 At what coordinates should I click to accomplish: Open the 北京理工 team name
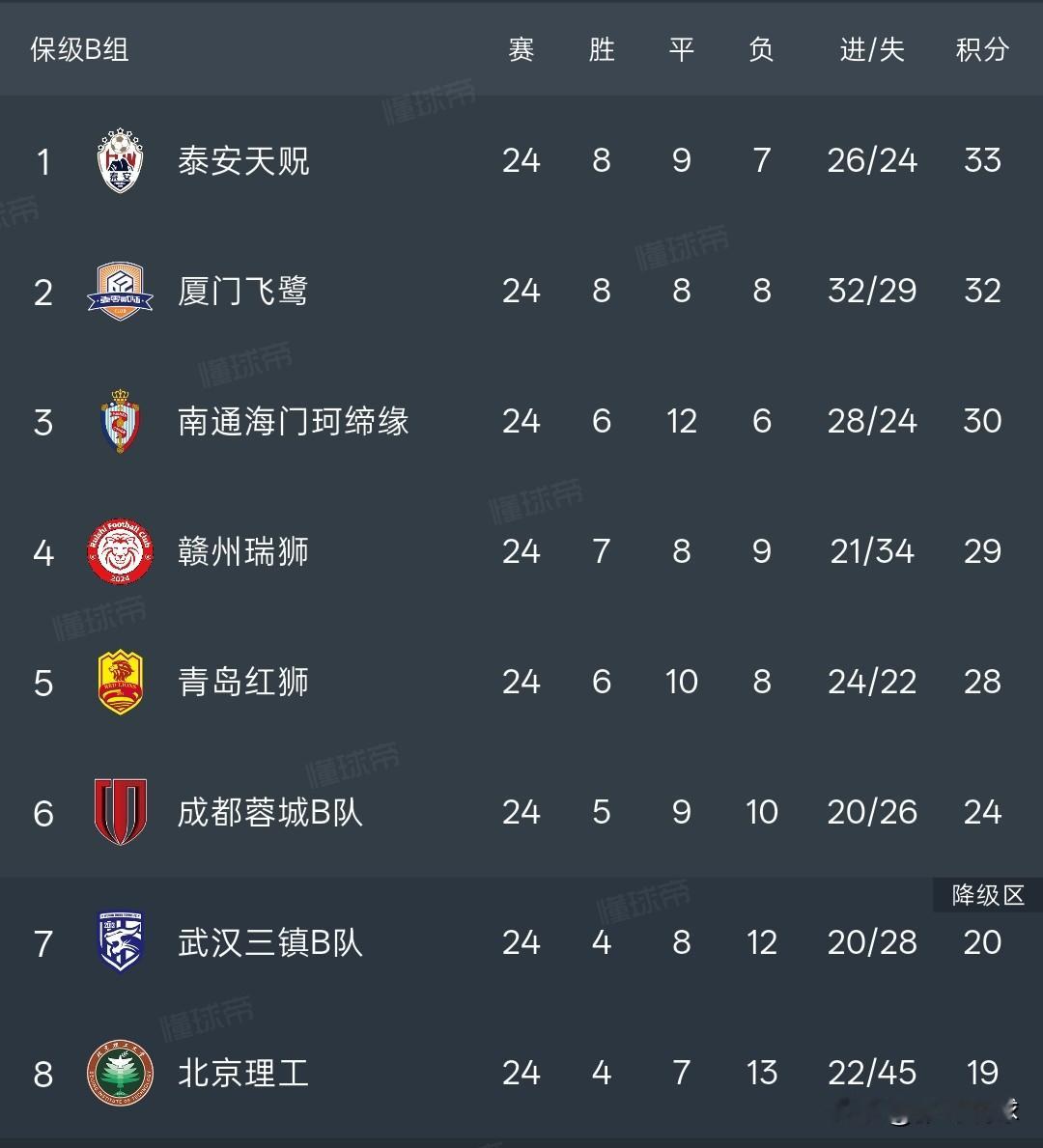coord(244,1074)
